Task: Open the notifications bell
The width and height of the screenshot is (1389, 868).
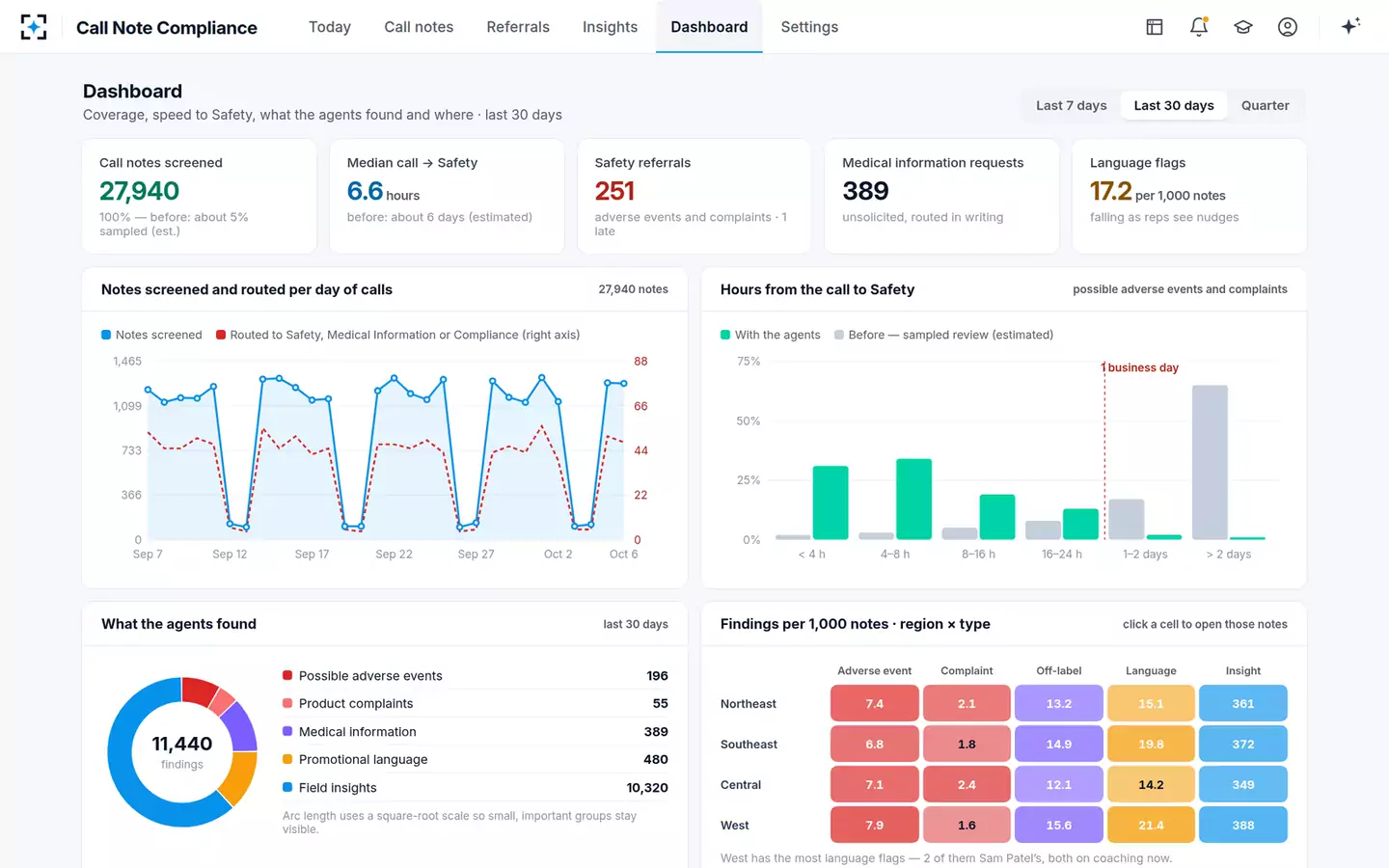Action: [1199, 27]
